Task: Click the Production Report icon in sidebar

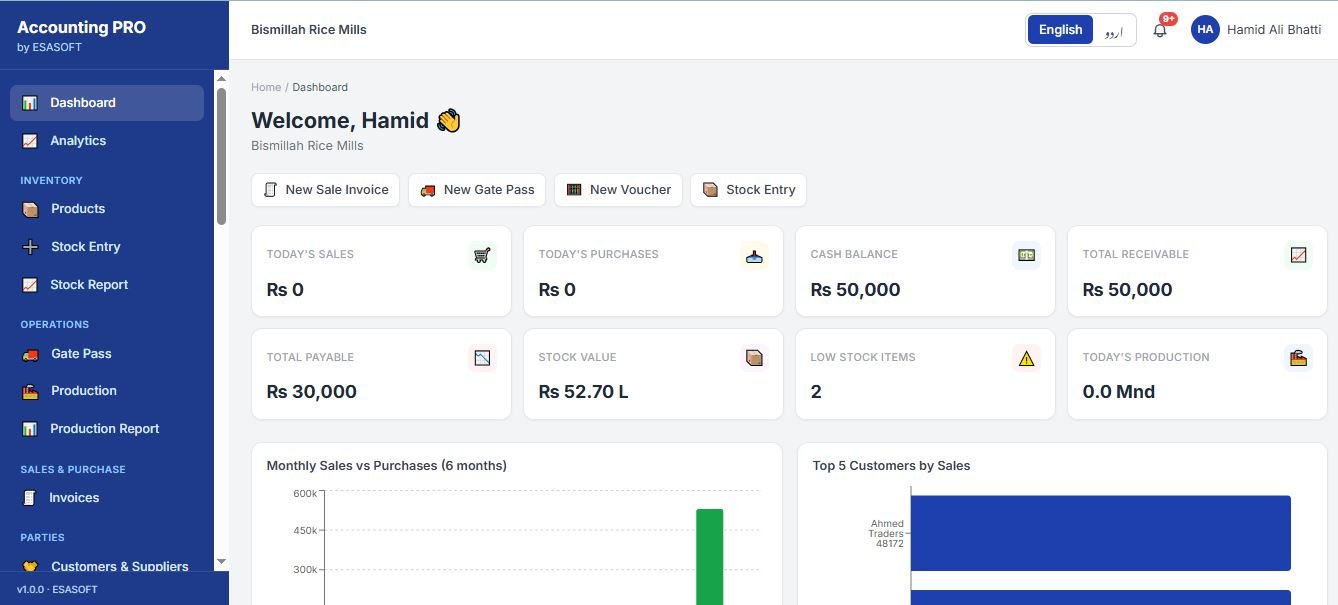Action: coord(30,429)
